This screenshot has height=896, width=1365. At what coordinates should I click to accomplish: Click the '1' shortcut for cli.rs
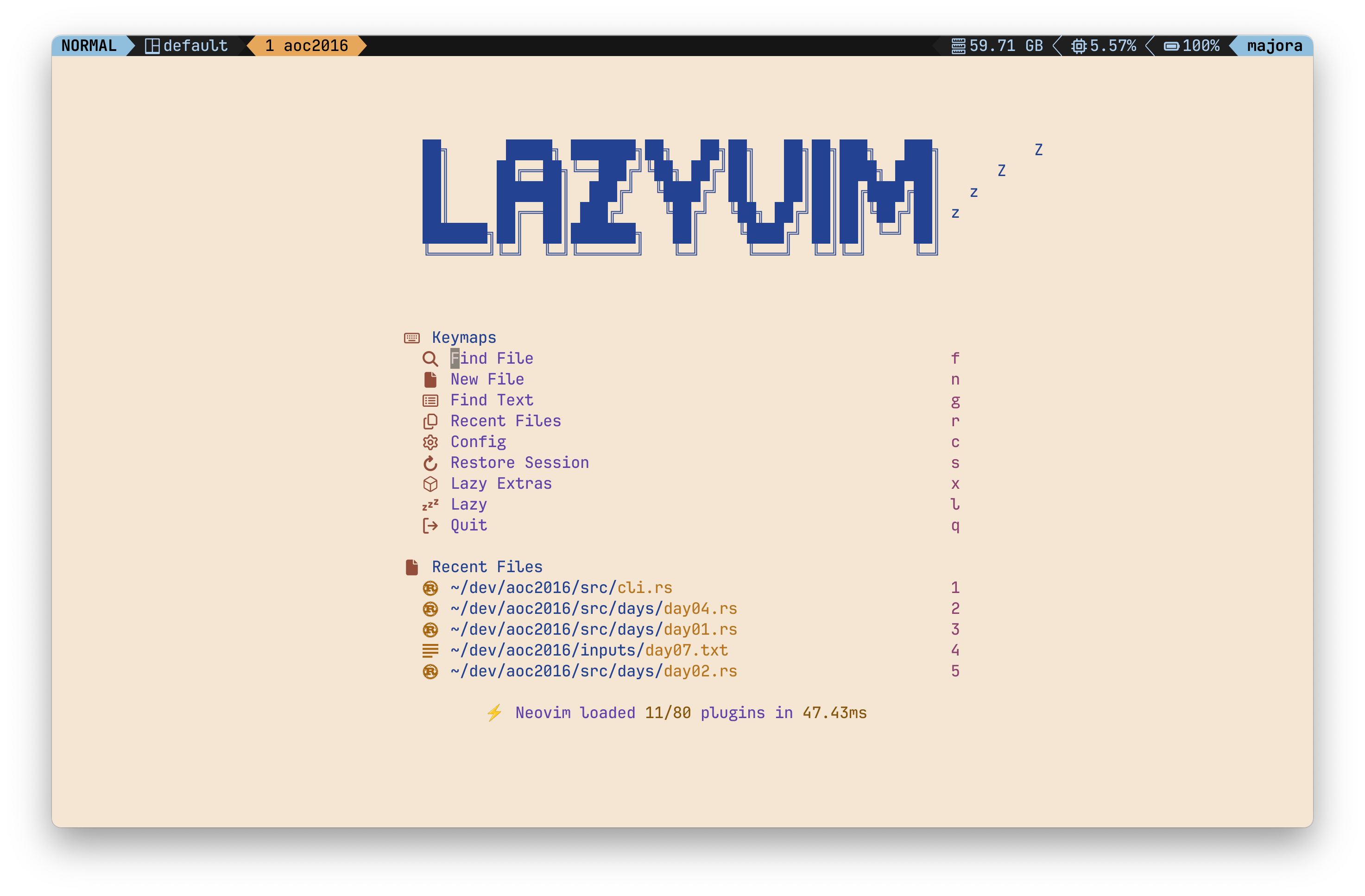(955, 588)
